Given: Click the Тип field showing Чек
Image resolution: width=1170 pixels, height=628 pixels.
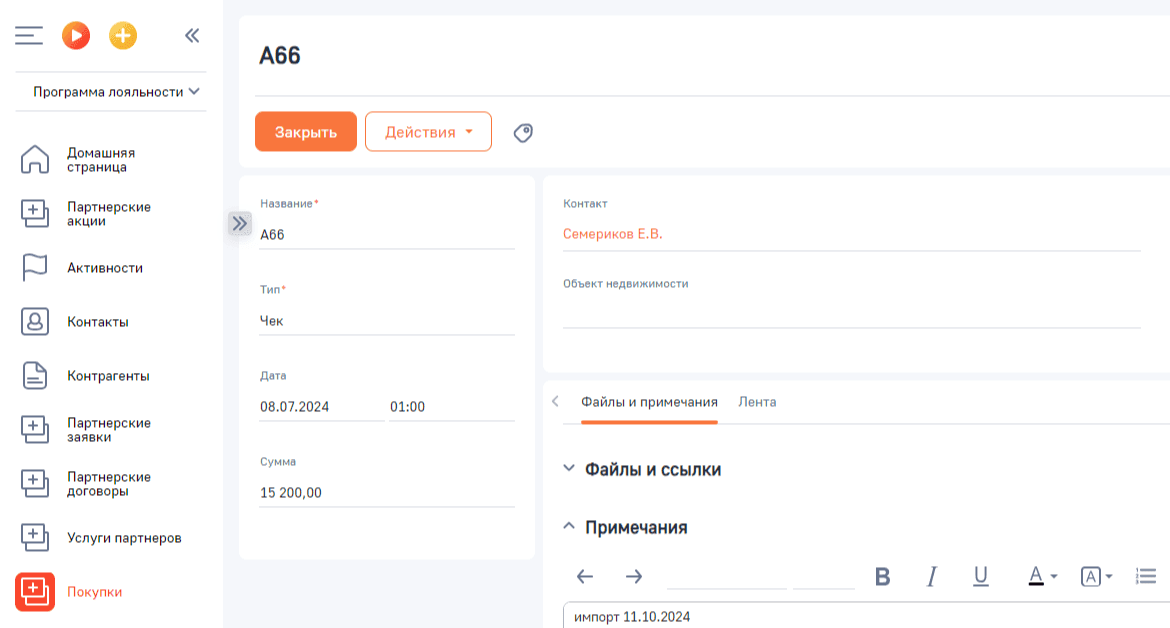Looking at the screenshot, I should click(x=387, y=321).
